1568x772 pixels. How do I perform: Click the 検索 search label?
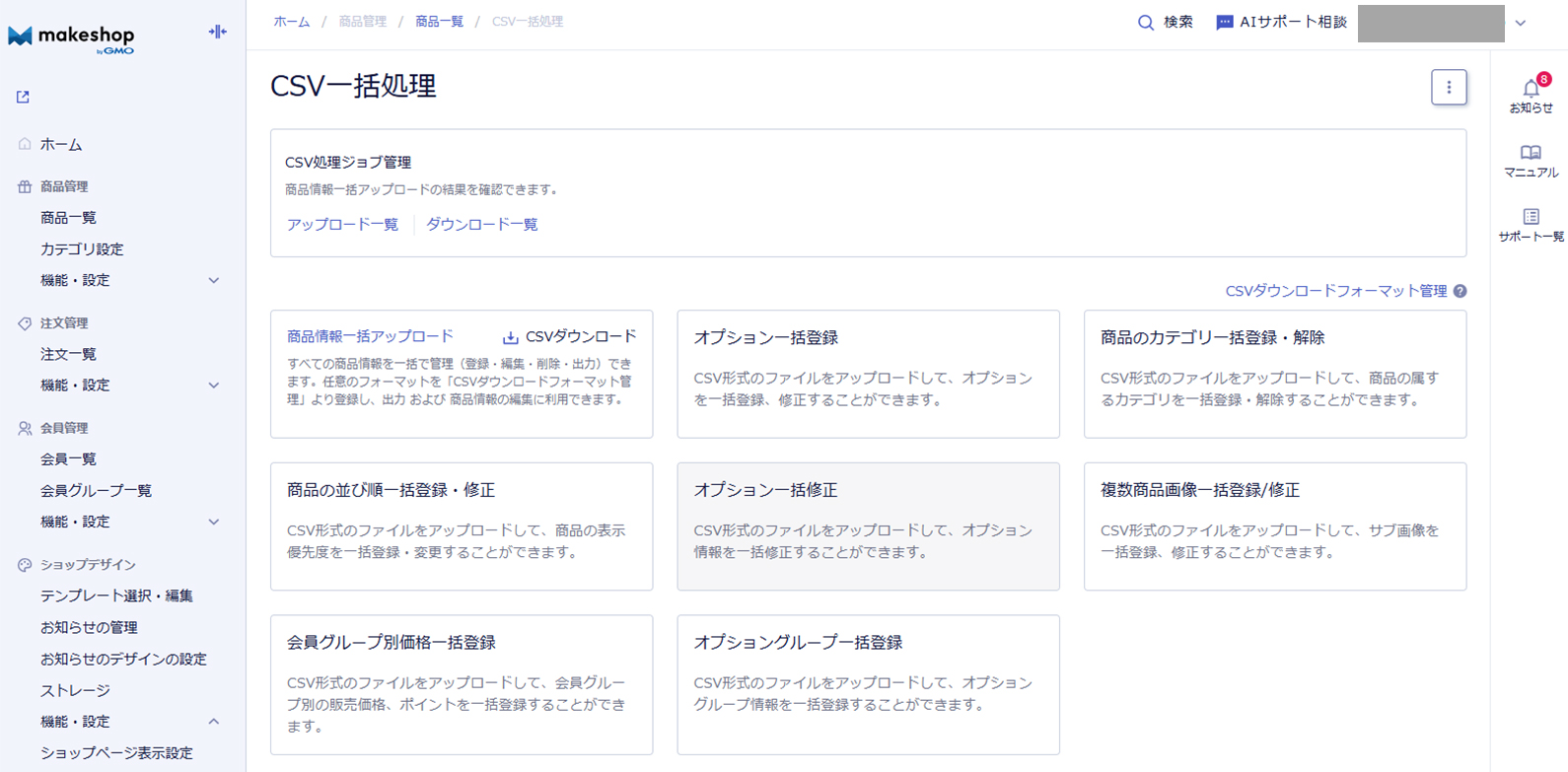pos(1178,22)
